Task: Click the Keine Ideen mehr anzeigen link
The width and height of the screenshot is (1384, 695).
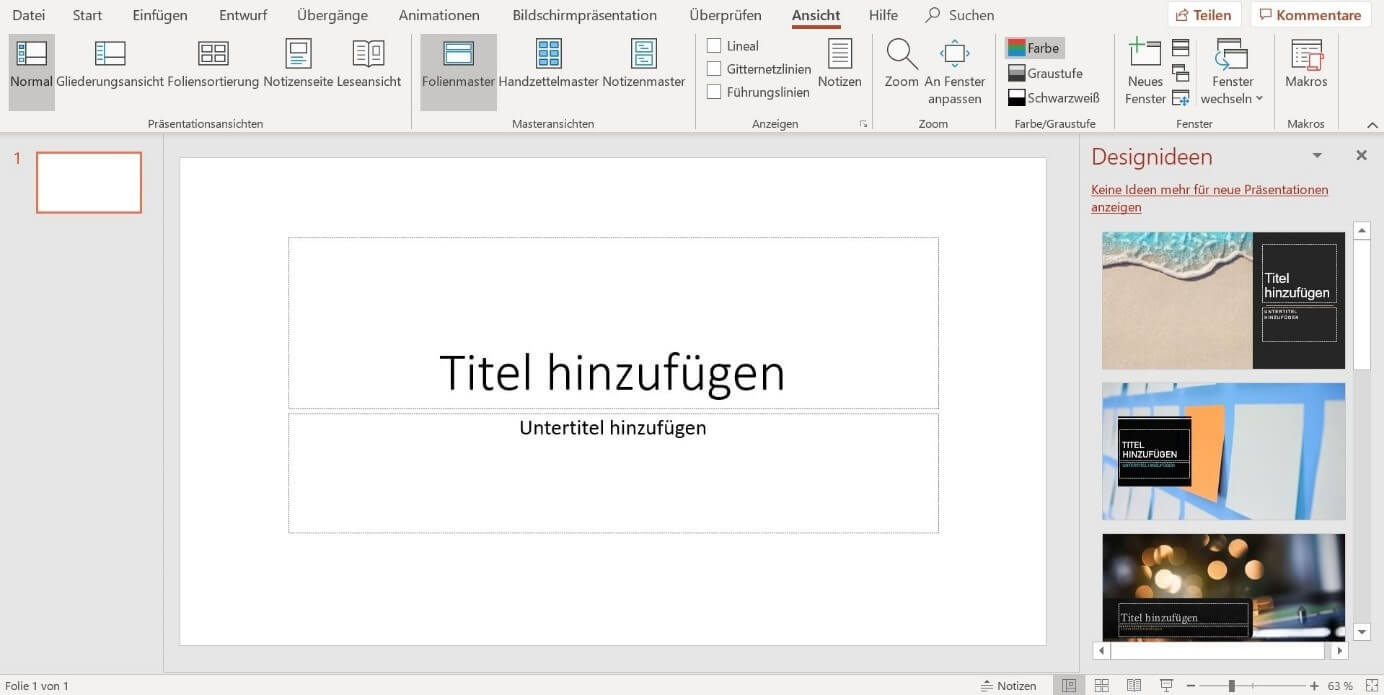Action: (1209, 198)
